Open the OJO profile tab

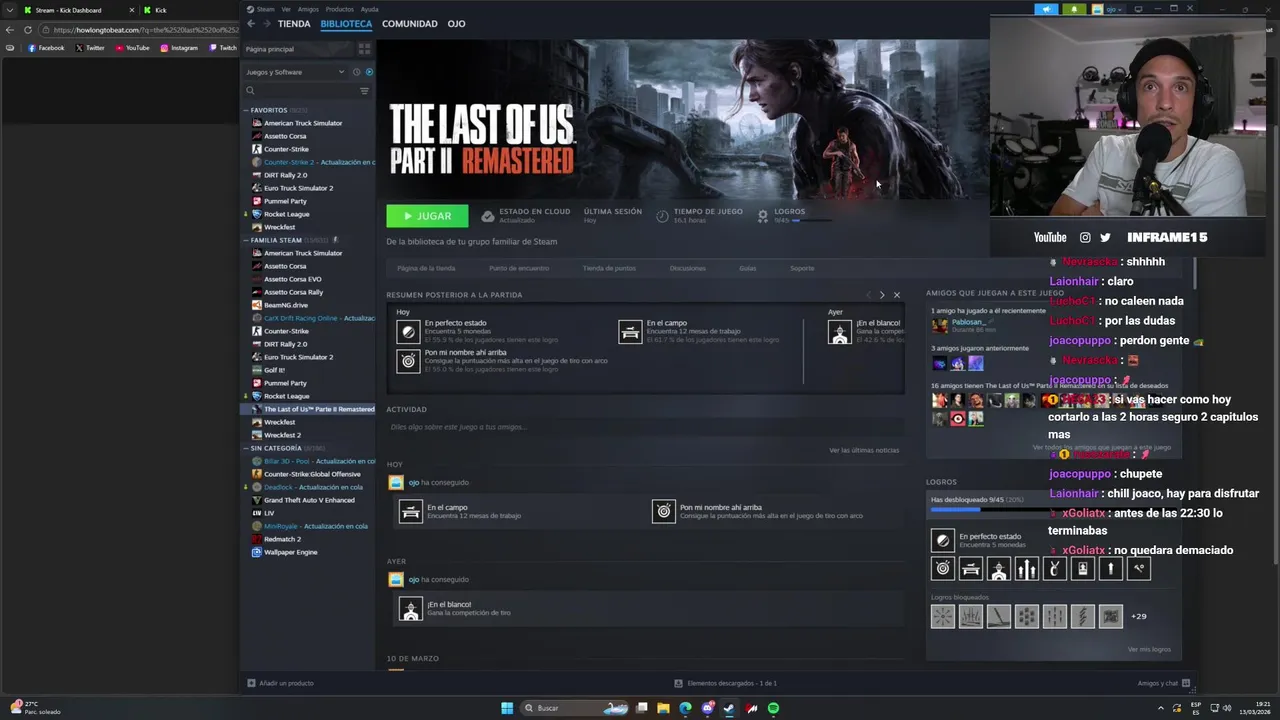click(x=456, y=23)
